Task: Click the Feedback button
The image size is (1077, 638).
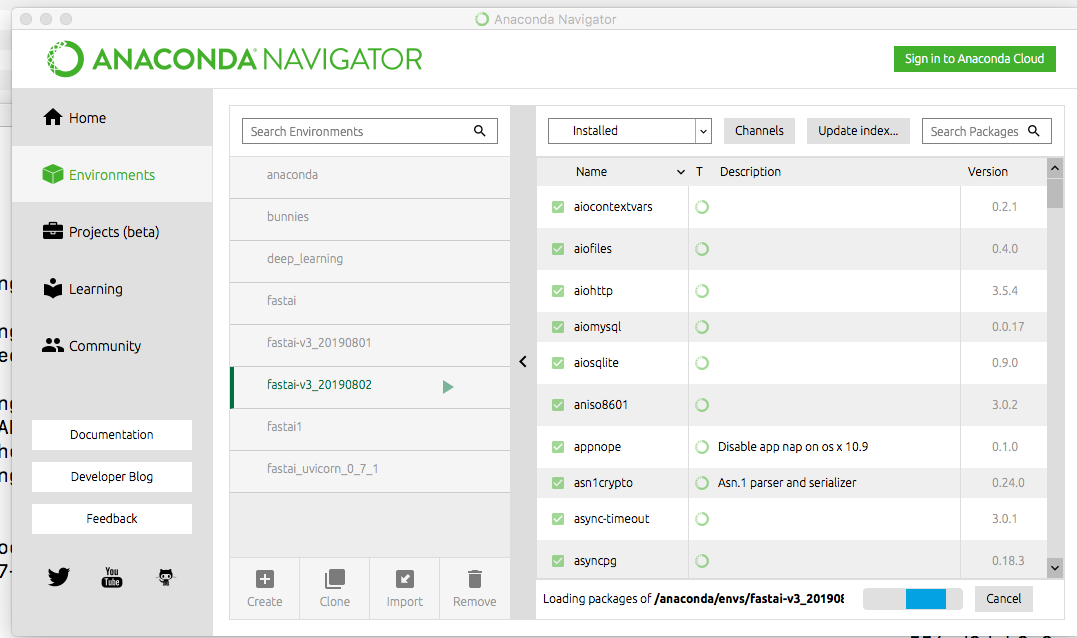Action: pyautogui.click(x=112, y=519)
